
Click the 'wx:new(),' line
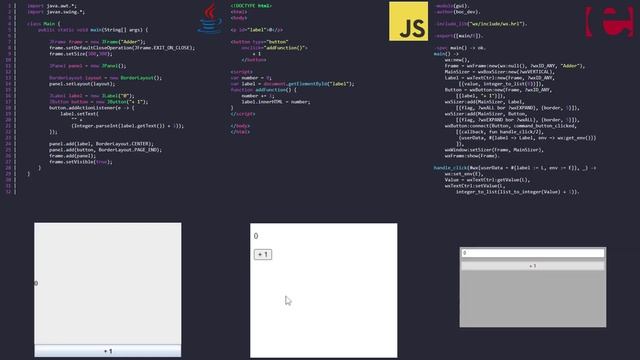pos(457,60)
